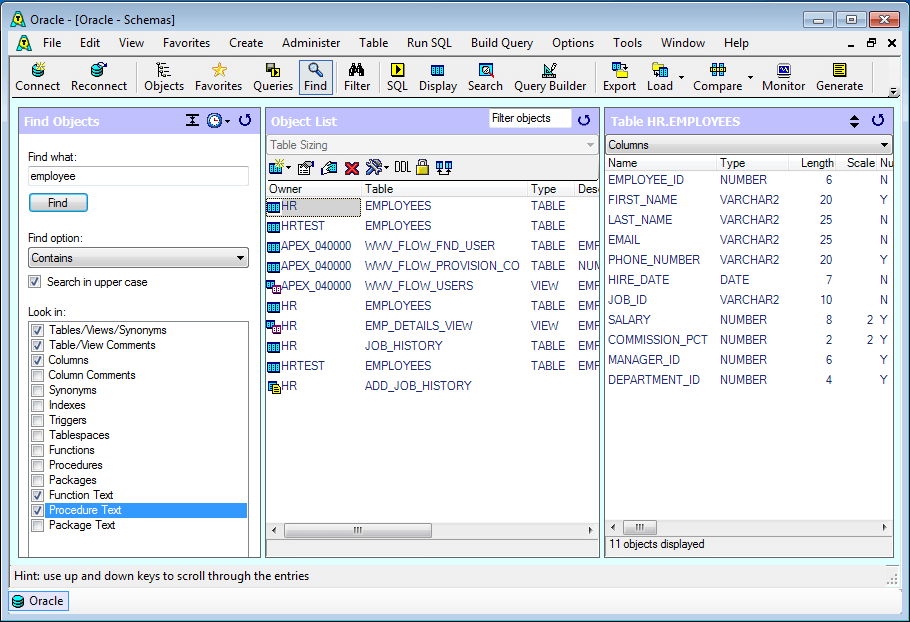910x622 pixels.
Task: Select the Find magnifier tool in toolbar
Action: pos(316,77)
